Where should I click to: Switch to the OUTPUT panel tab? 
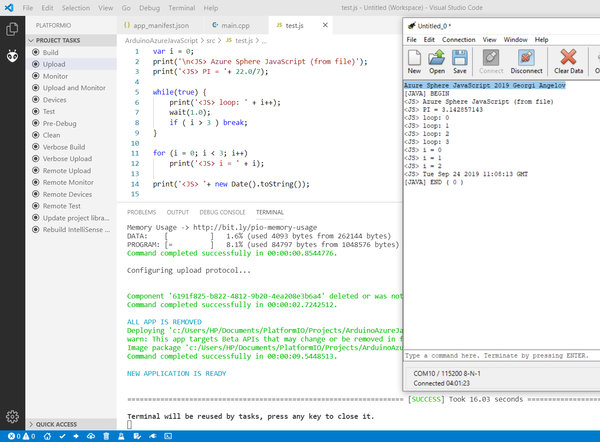(178, 212)
